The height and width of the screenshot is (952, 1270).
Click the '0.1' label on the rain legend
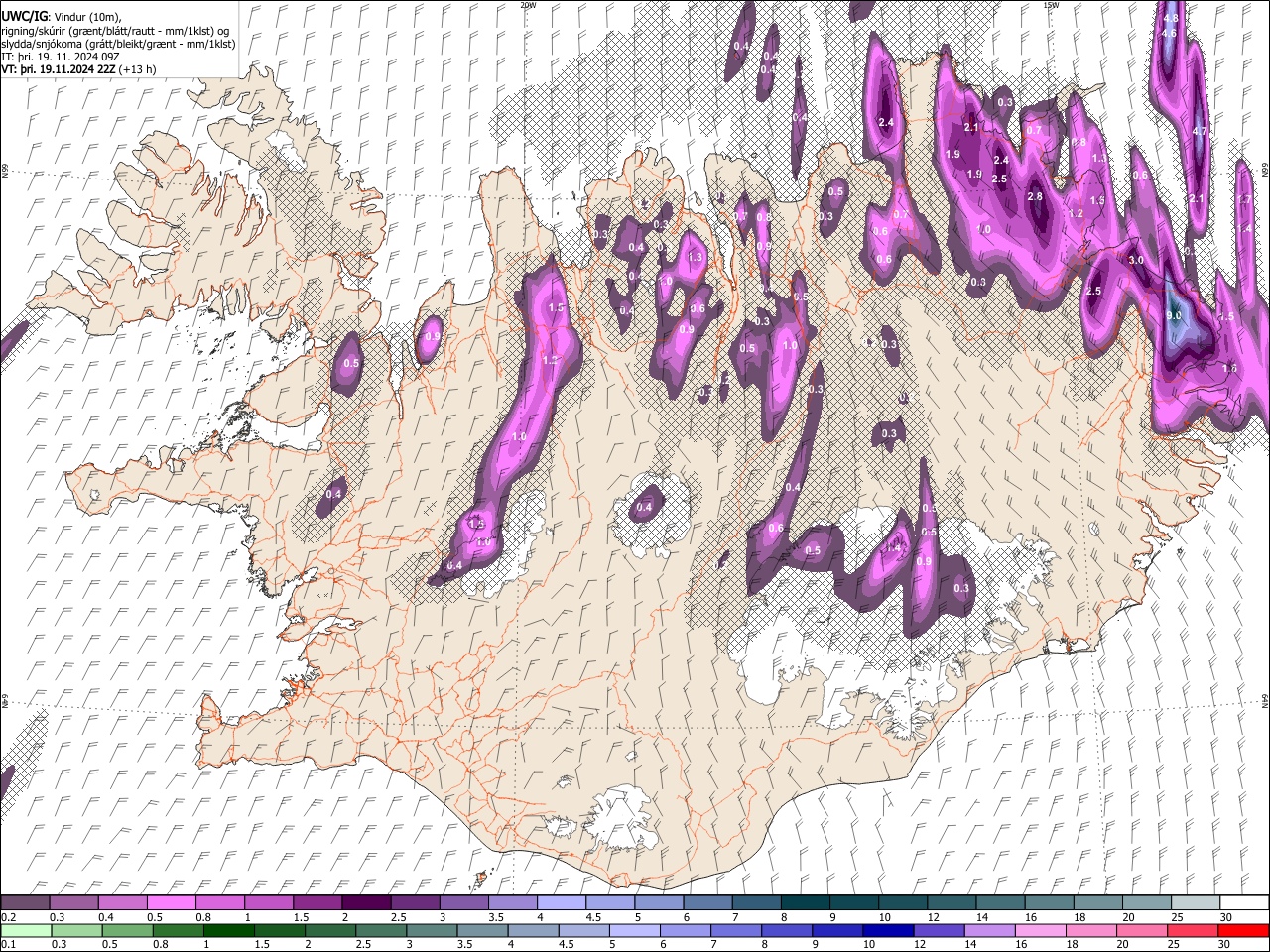tap(7, 945)
